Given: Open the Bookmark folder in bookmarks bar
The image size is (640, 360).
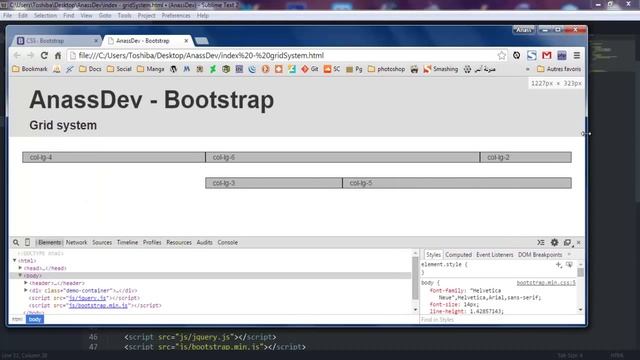Looking at the screenshot, I should click(30, 69).
